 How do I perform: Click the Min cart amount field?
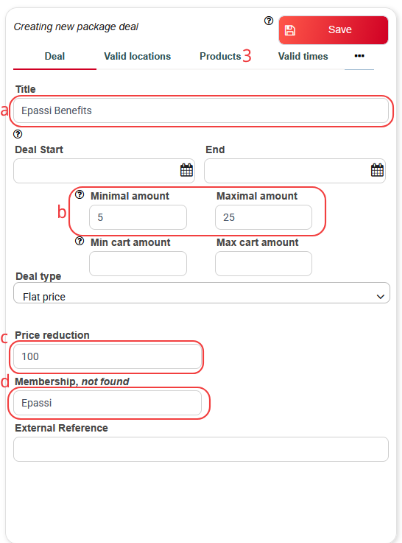pyautogui.click(x=138, y=264)
